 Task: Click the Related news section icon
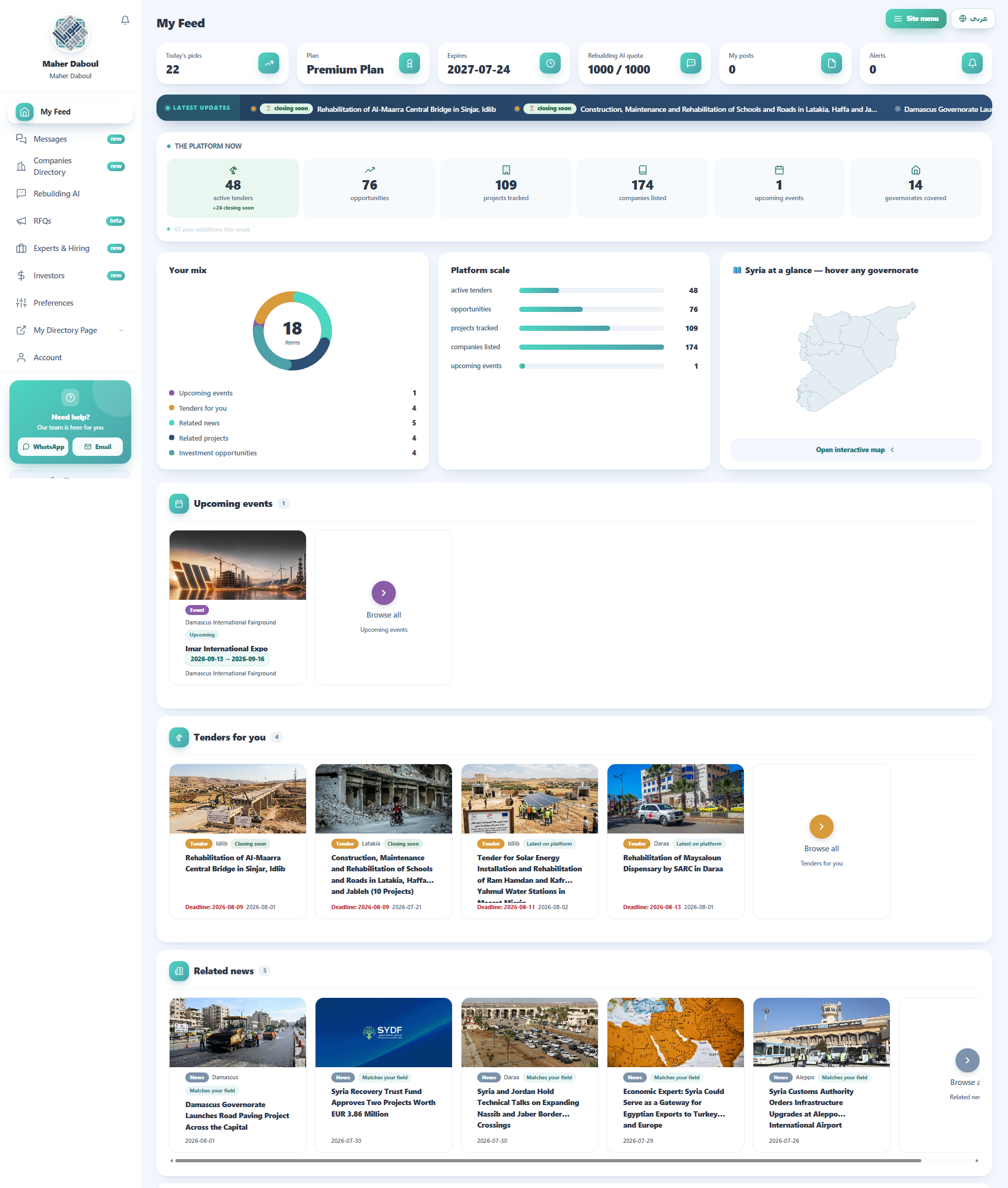click(x=179, y=971)
